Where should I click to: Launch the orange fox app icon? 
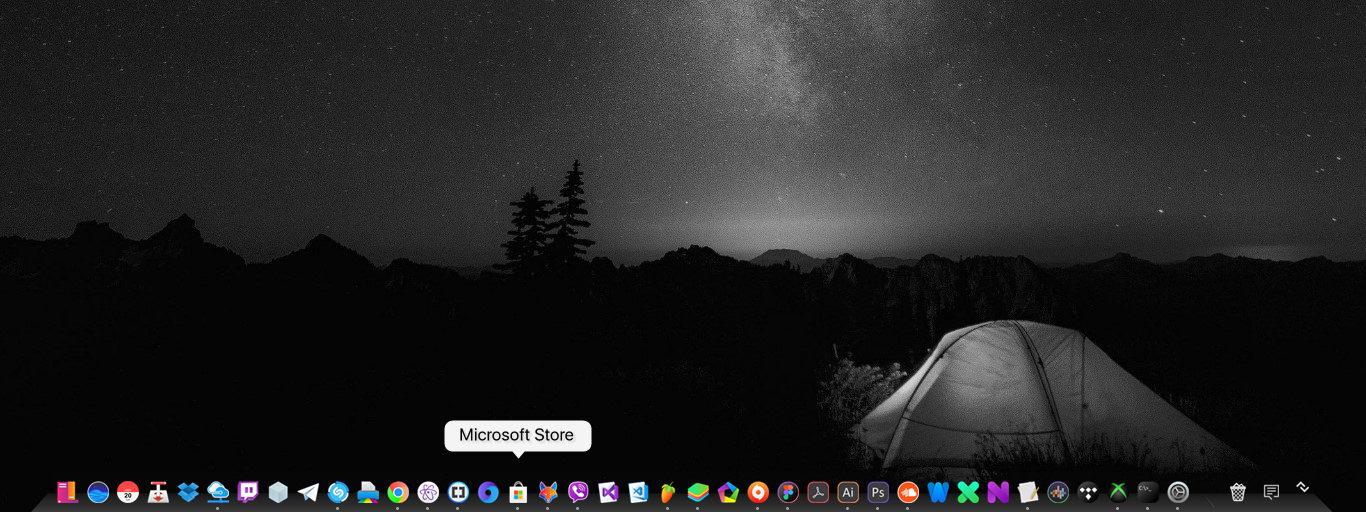(548, 492)
